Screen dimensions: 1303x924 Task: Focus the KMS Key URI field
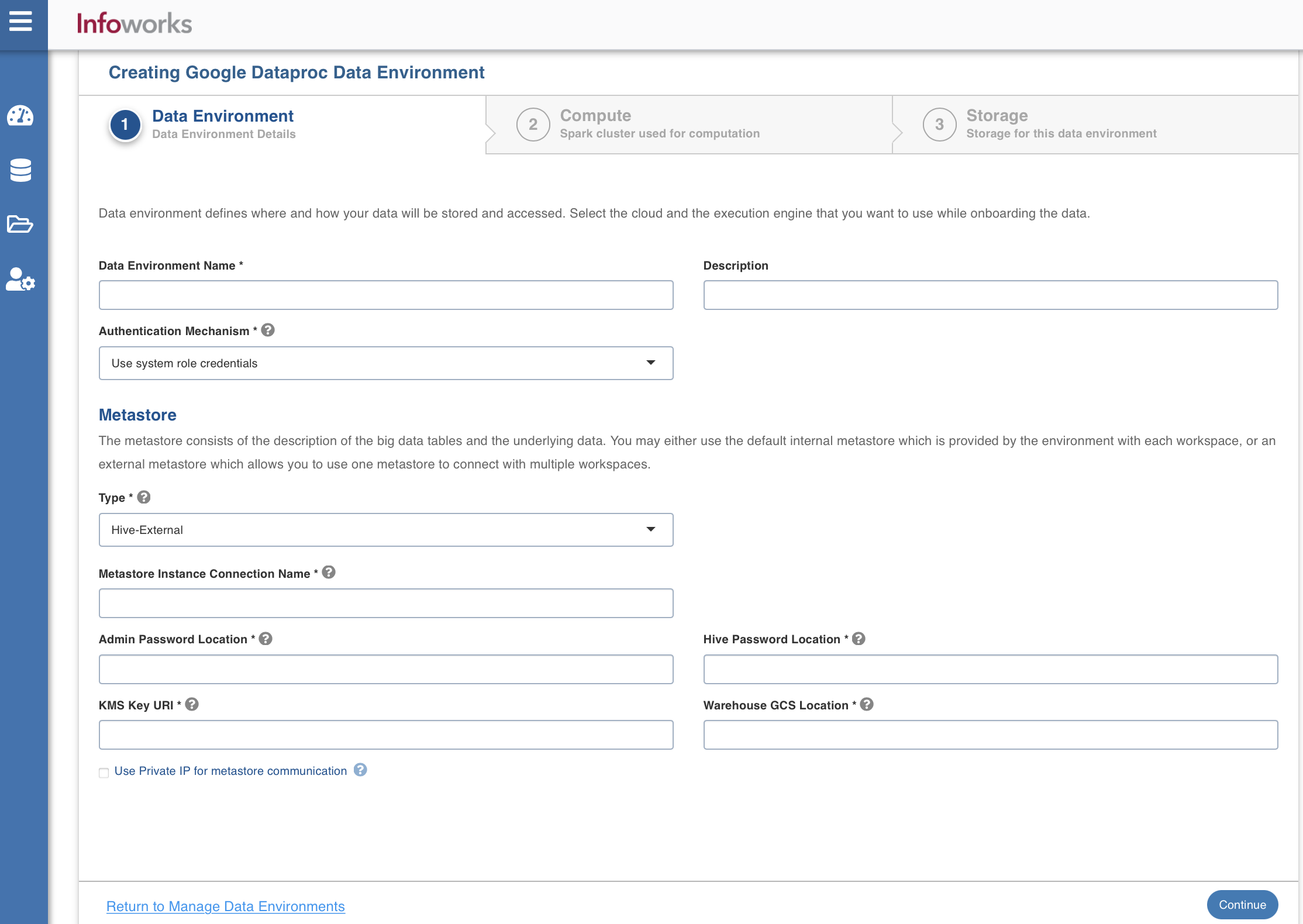click(386, 735)
